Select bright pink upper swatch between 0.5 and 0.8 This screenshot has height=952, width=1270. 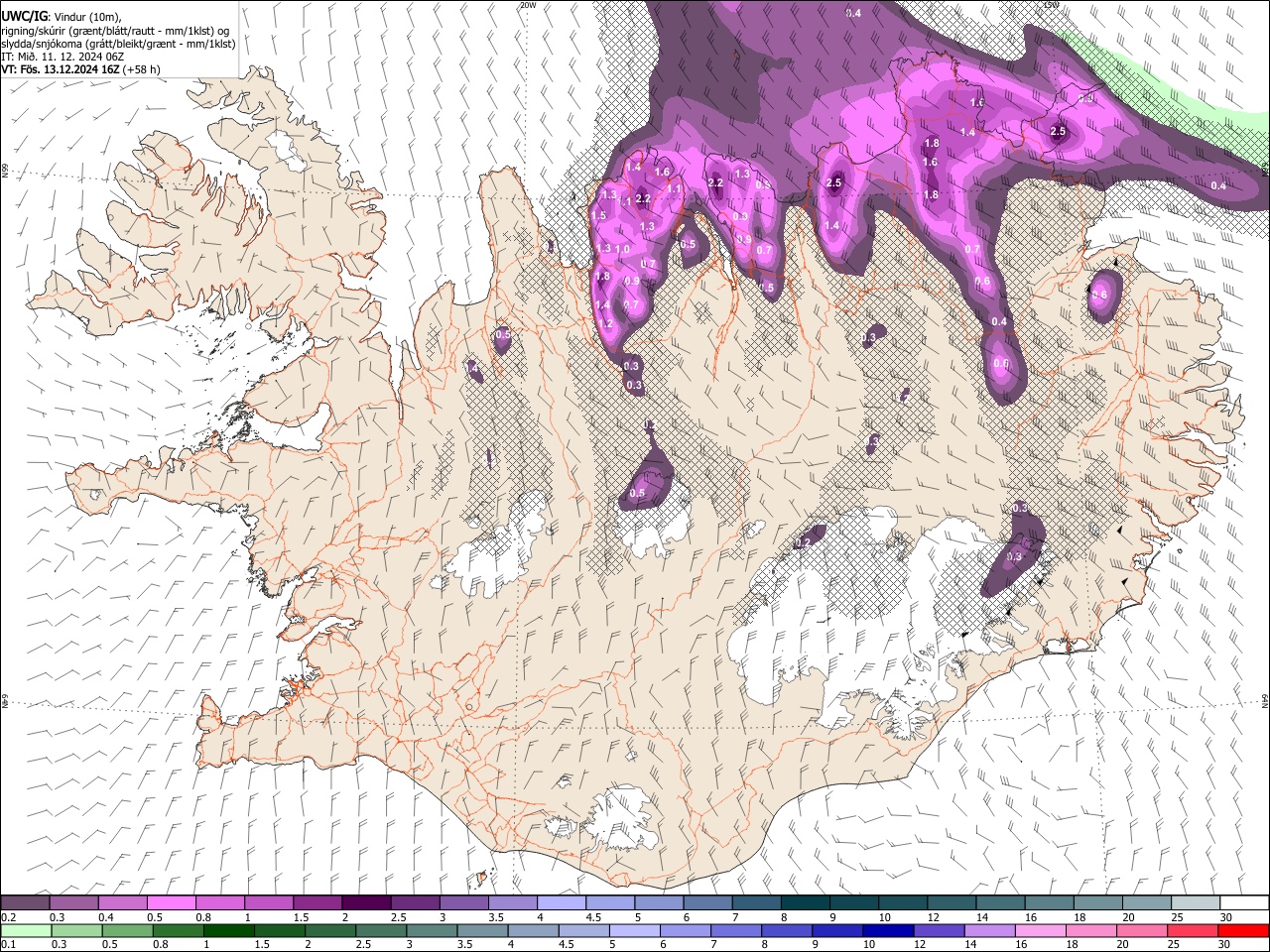coord(171,903)
